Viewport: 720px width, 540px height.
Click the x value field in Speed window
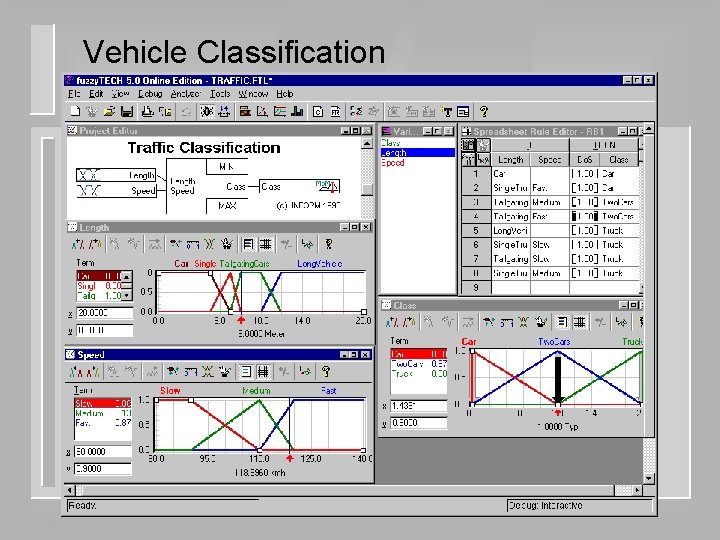pos(103,451)
